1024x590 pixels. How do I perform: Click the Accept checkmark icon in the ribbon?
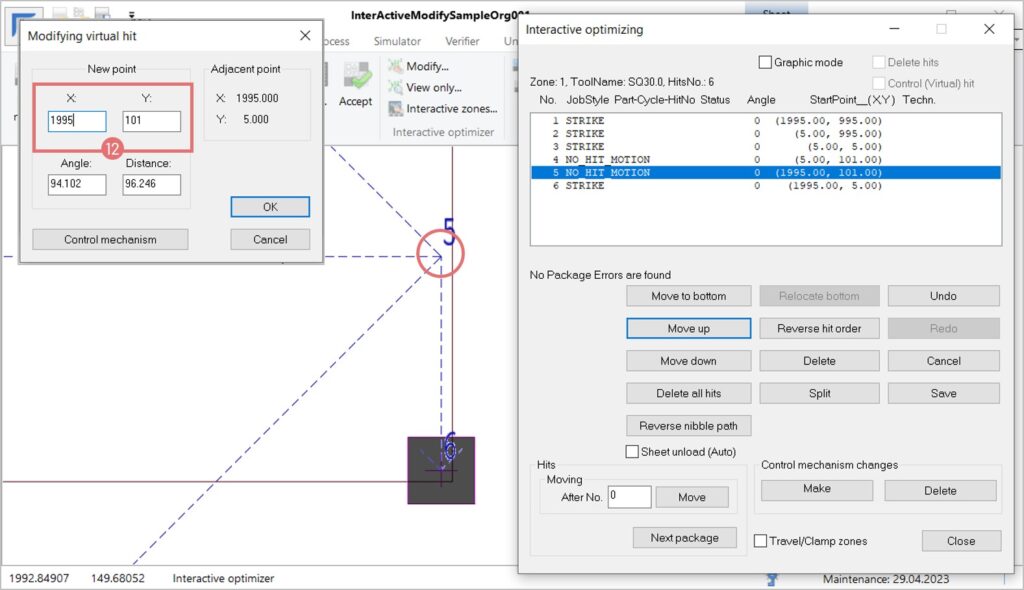[x=356, y=76]
